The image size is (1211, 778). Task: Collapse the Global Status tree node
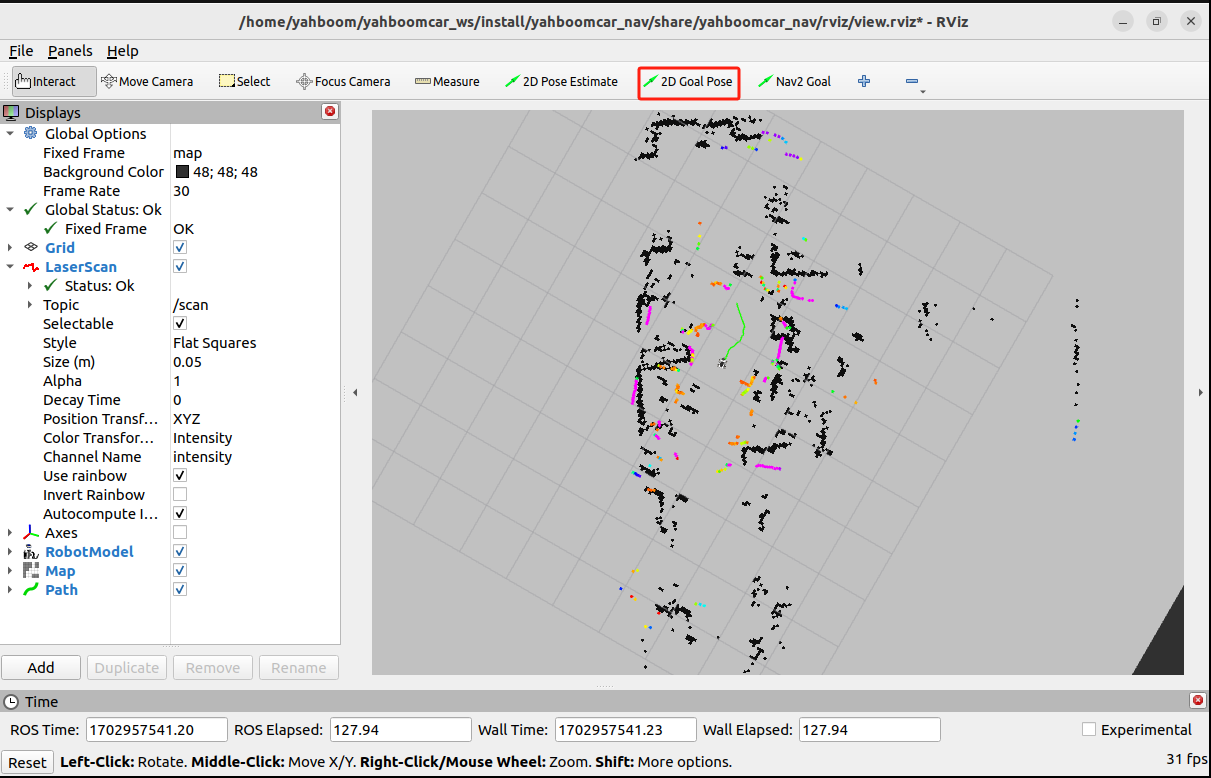pos(10,210)
